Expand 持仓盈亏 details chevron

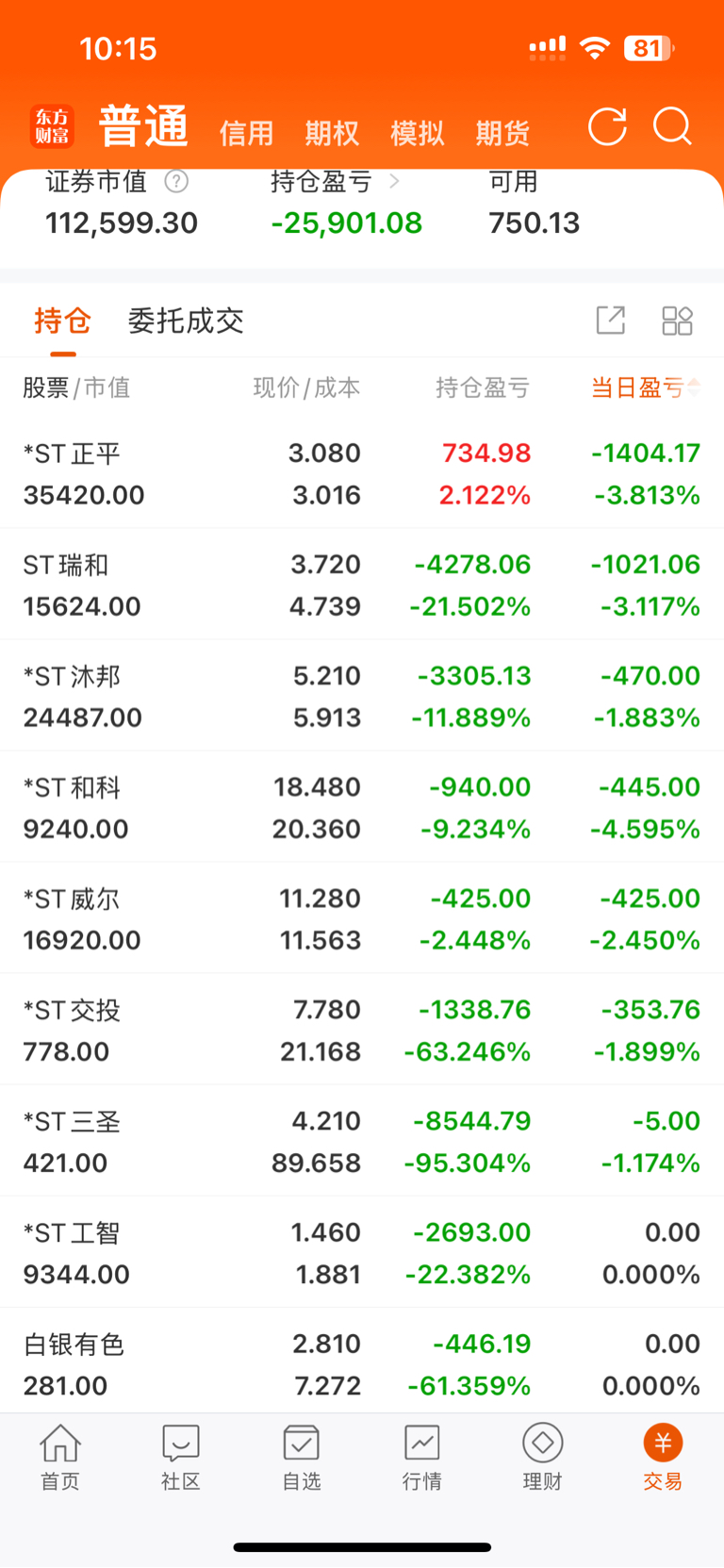point(394,180)
